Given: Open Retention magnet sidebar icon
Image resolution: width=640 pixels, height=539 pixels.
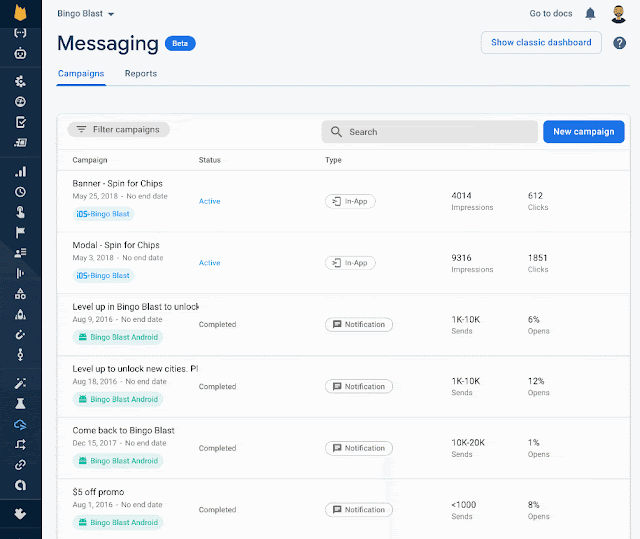Looking at the screenshot, I should point(20,335).
